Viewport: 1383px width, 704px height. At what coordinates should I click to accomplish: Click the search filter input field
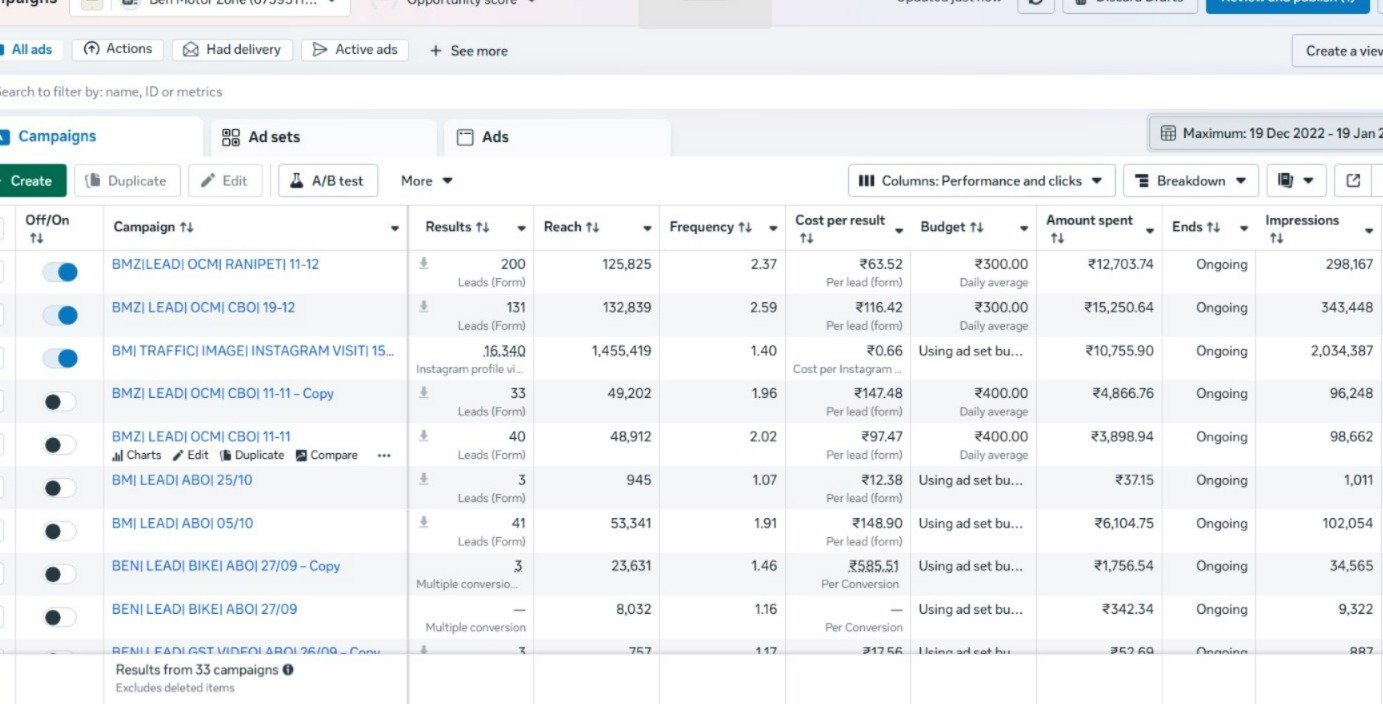coord(400,92)
